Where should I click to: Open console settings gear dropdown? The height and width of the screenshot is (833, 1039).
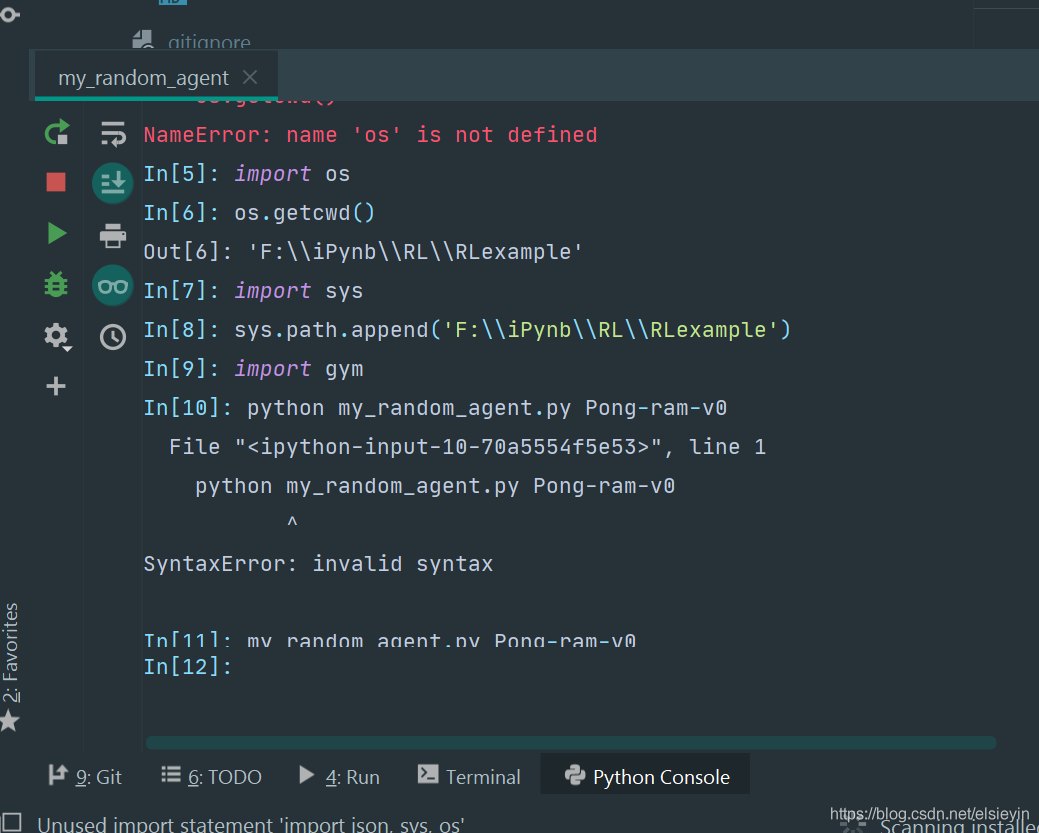[x=58, y=337]
